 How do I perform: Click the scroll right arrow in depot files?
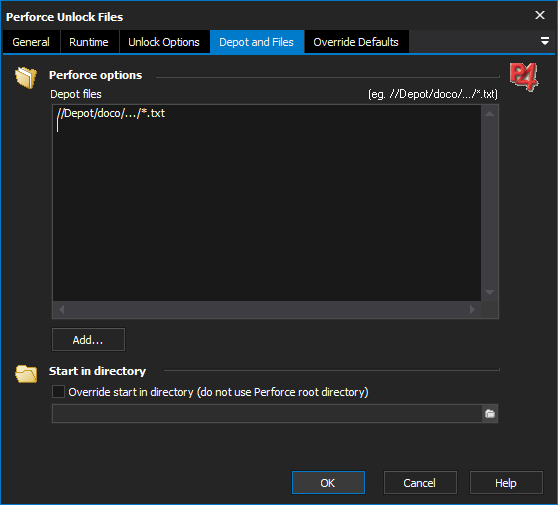tap(472, 310)
